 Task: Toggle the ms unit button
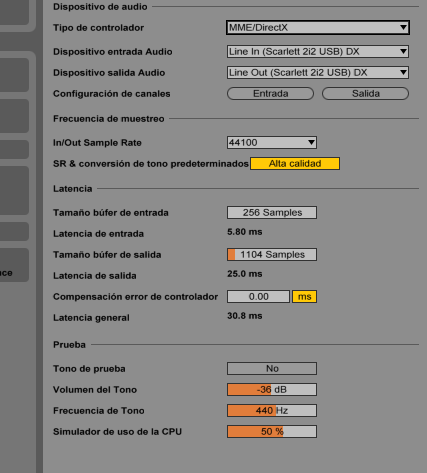tap(304, 297)
